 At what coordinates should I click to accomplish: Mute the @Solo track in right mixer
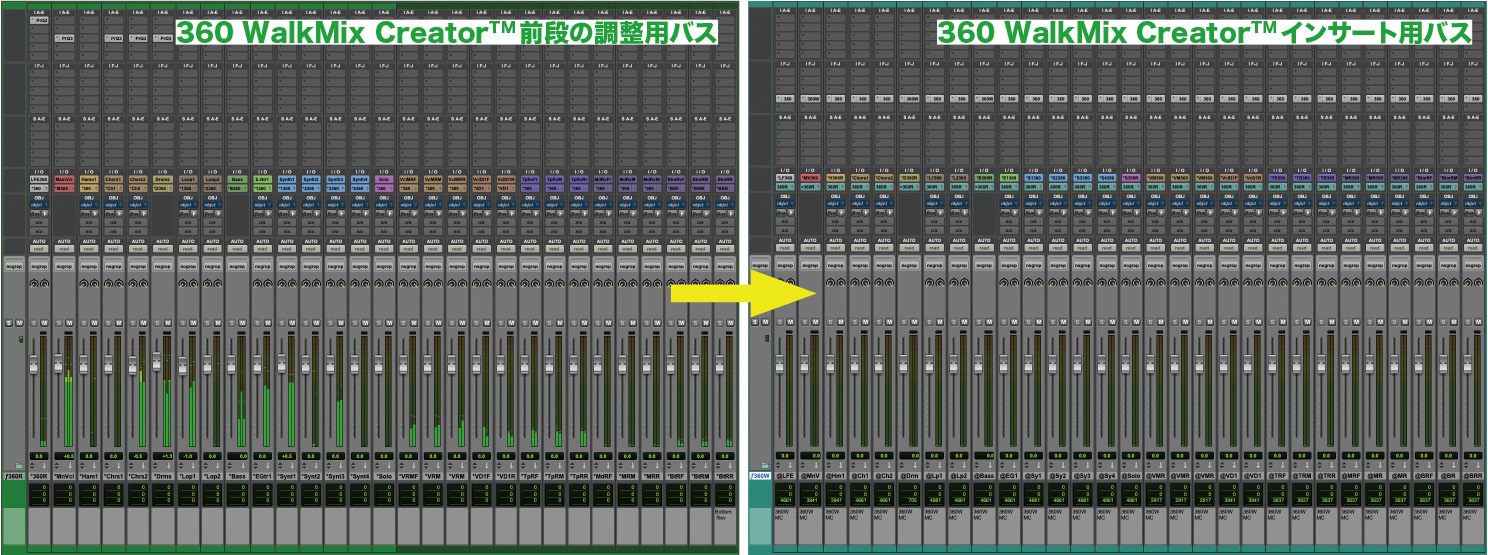pos(1135,322)
